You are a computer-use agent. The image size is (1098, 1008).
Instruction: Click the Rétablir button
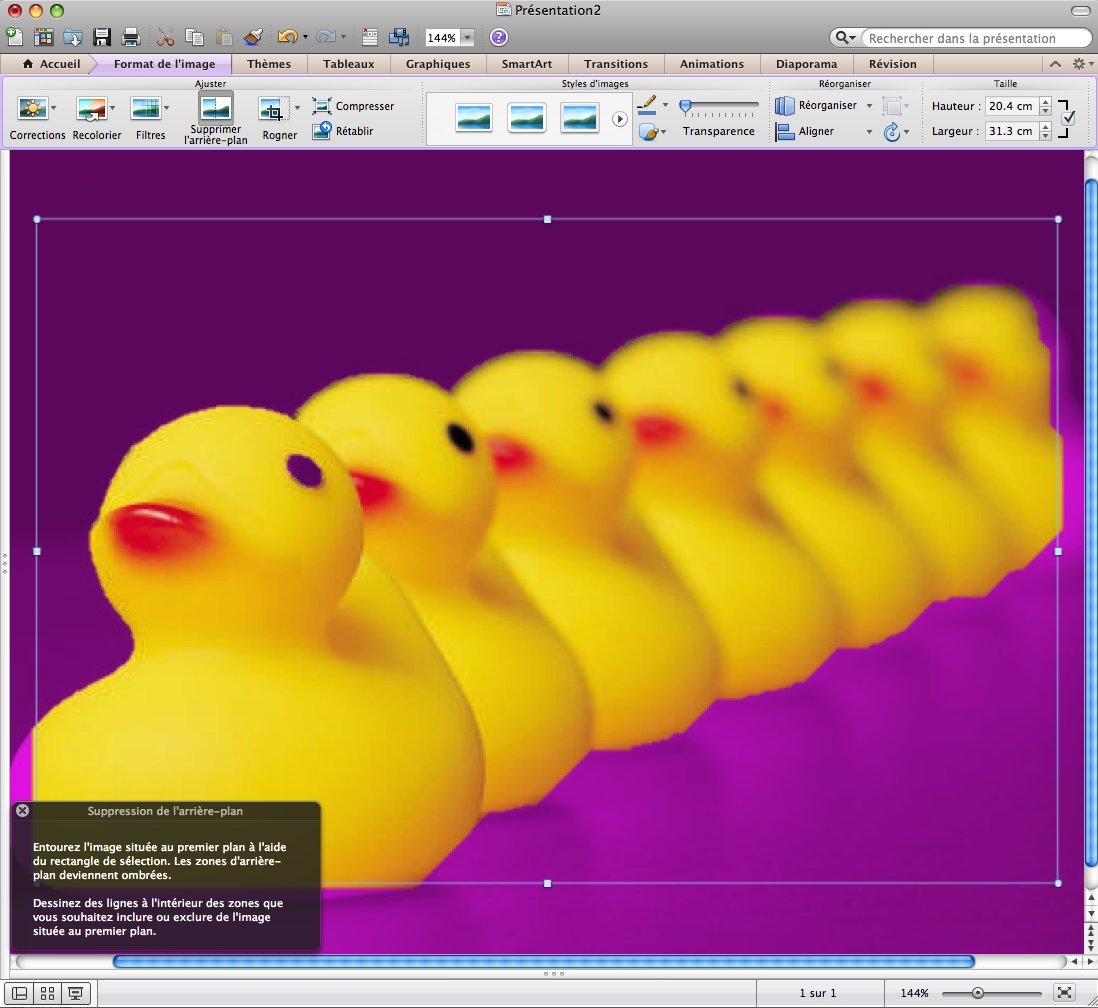point(343,131)
